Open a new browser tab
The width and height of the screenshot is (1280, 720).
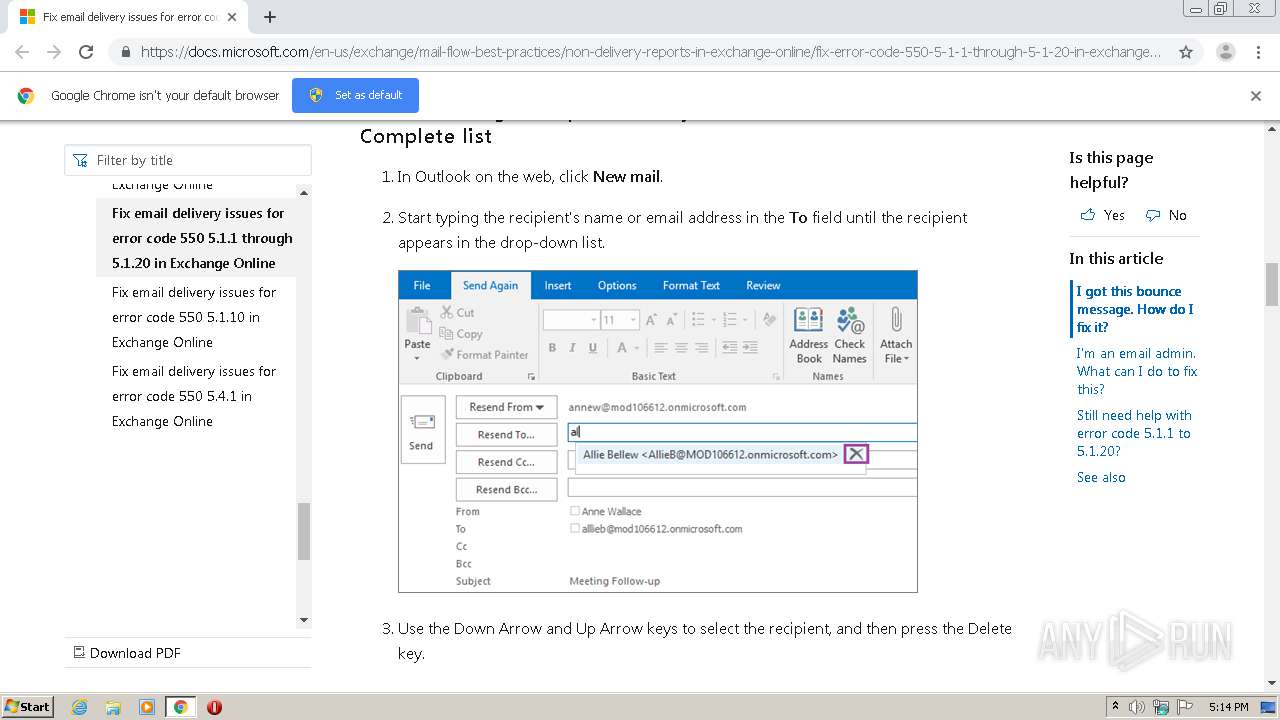coord(270,17)
